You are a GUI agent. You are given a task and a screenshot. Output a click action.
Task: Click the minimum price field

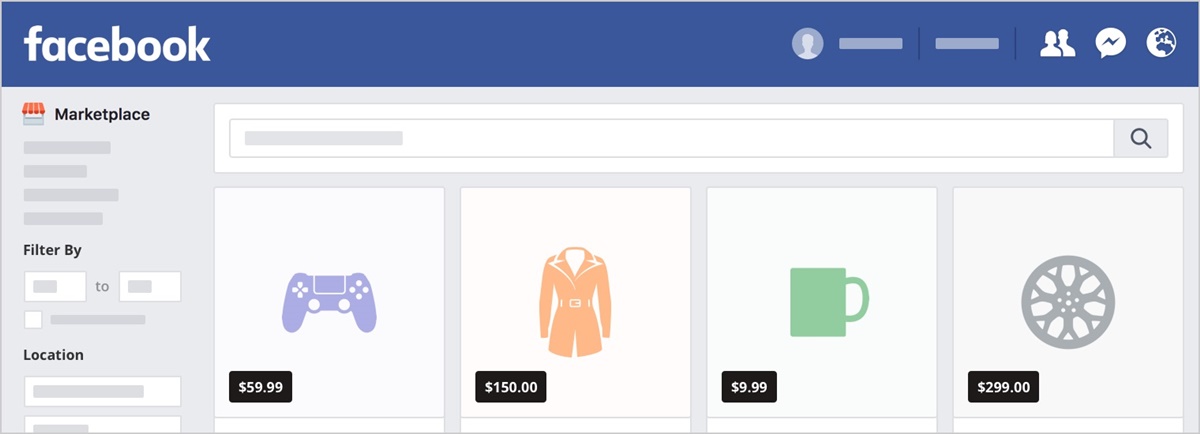click(x=55, y=286)
